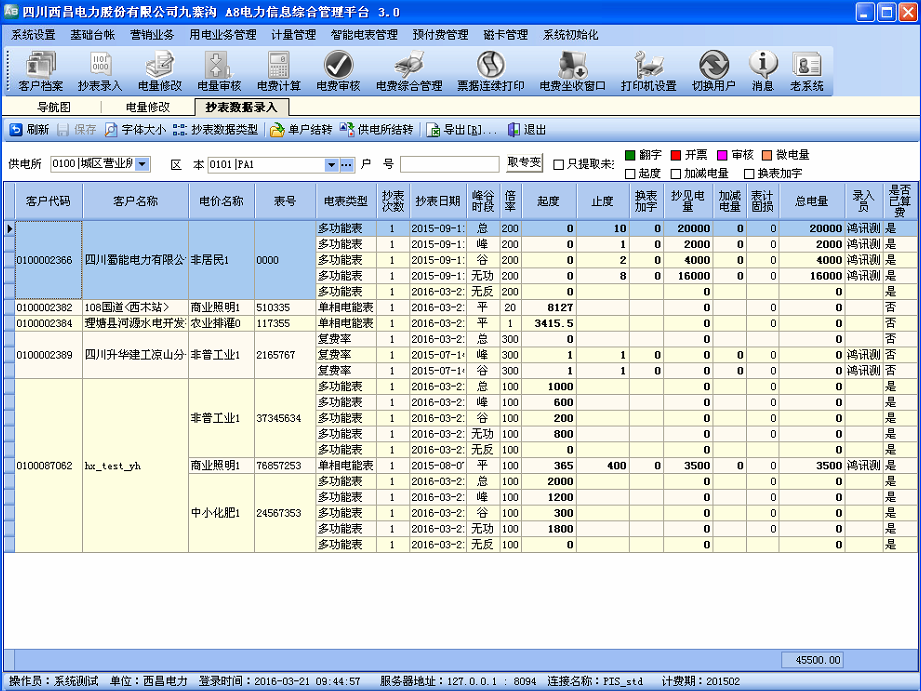Viewport: 921px width, 691px height.
Task: Open 票据连续打印 icon
Action: [x=490, y=70]
